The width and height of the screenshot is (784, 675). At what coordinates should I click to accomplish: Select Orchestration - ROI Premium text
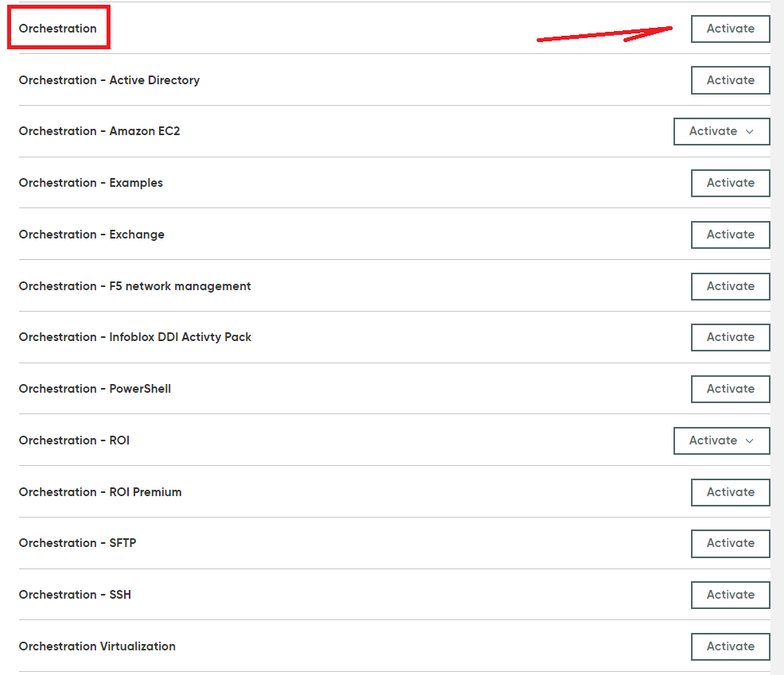click(100, 492)
